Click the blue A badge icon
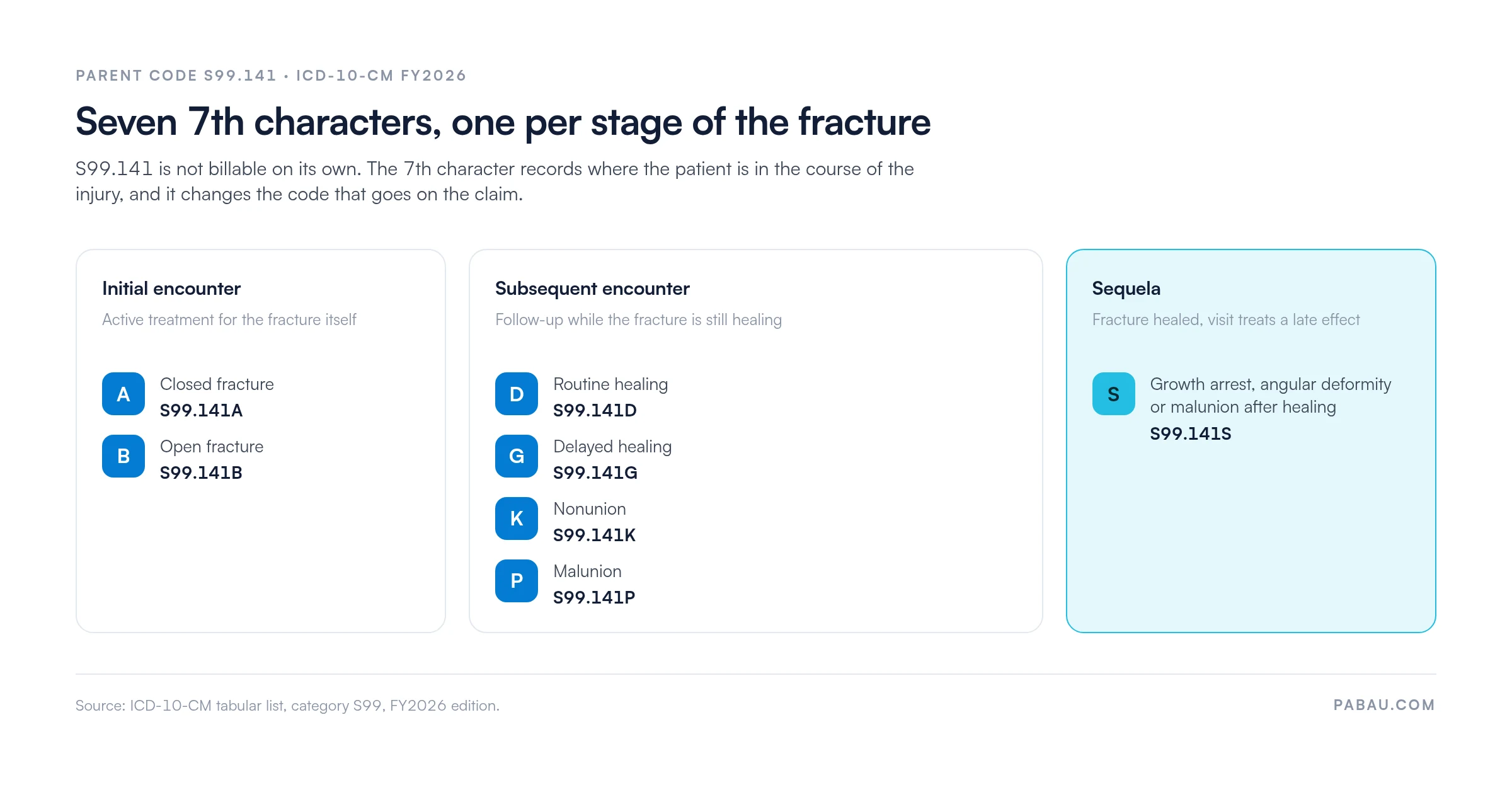 (123, 394)
